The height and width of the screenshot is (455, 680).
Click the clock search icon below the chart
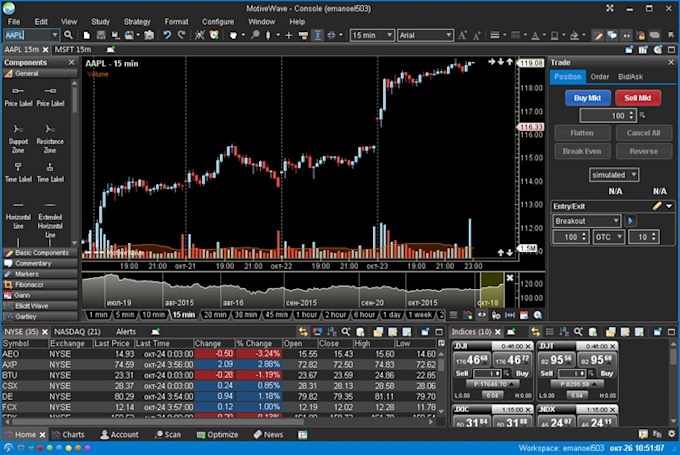pyautogui.click(x=538, y=315)
